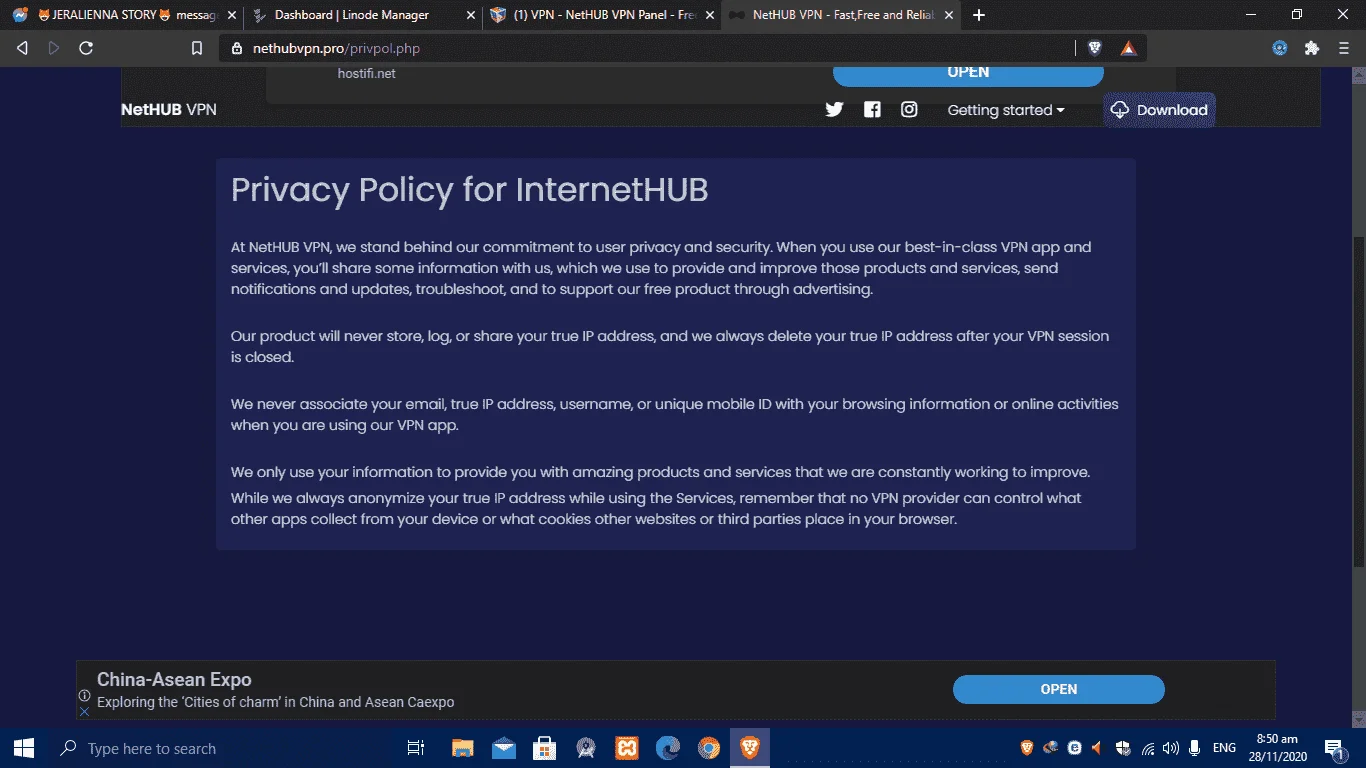Click the Brave icon in taskbar
The height and width of the screenshot is (768, 1366).
pos(749,748)
